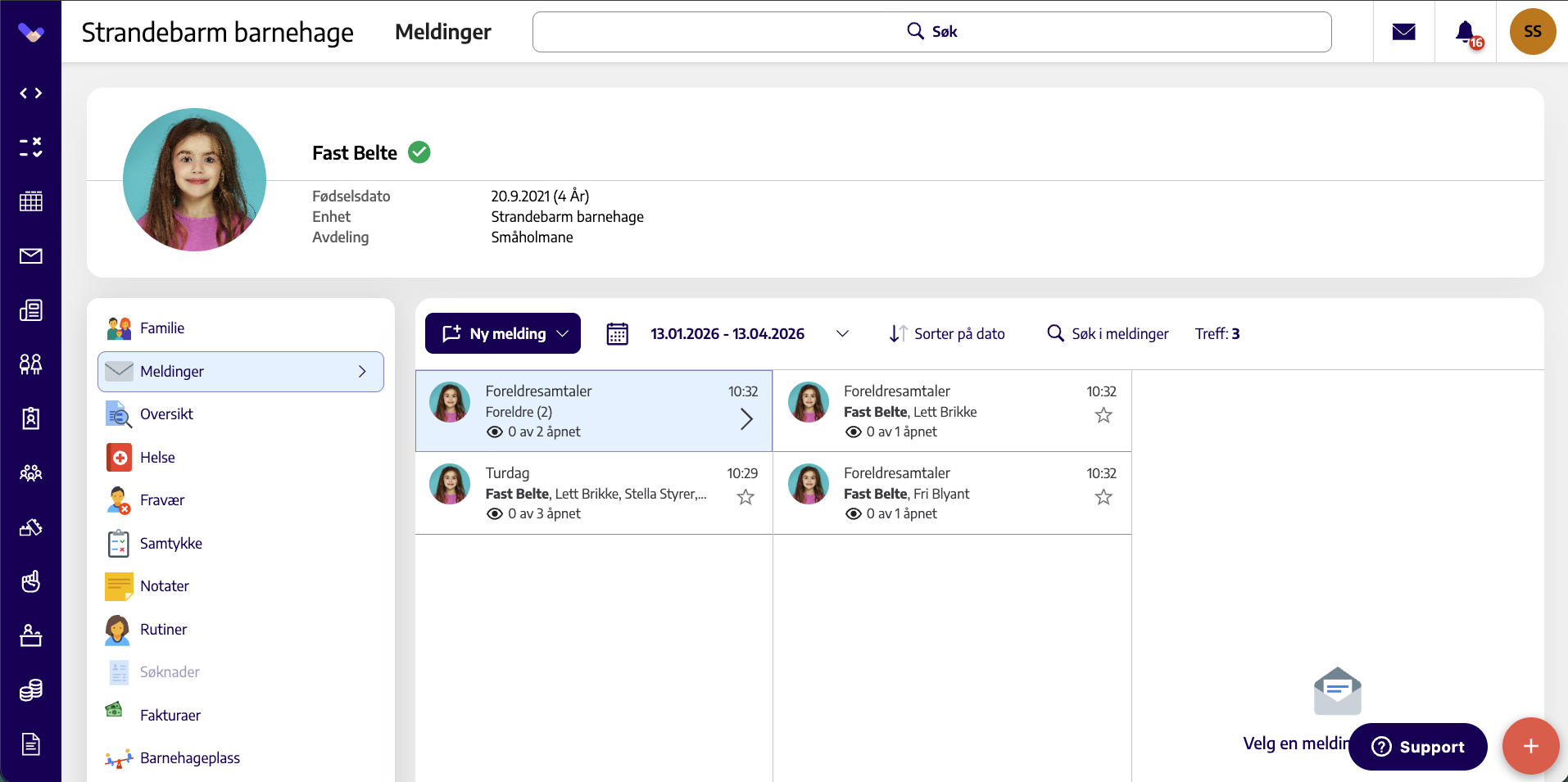
Task: Click the top Søk search field
Action: [932, 32]
